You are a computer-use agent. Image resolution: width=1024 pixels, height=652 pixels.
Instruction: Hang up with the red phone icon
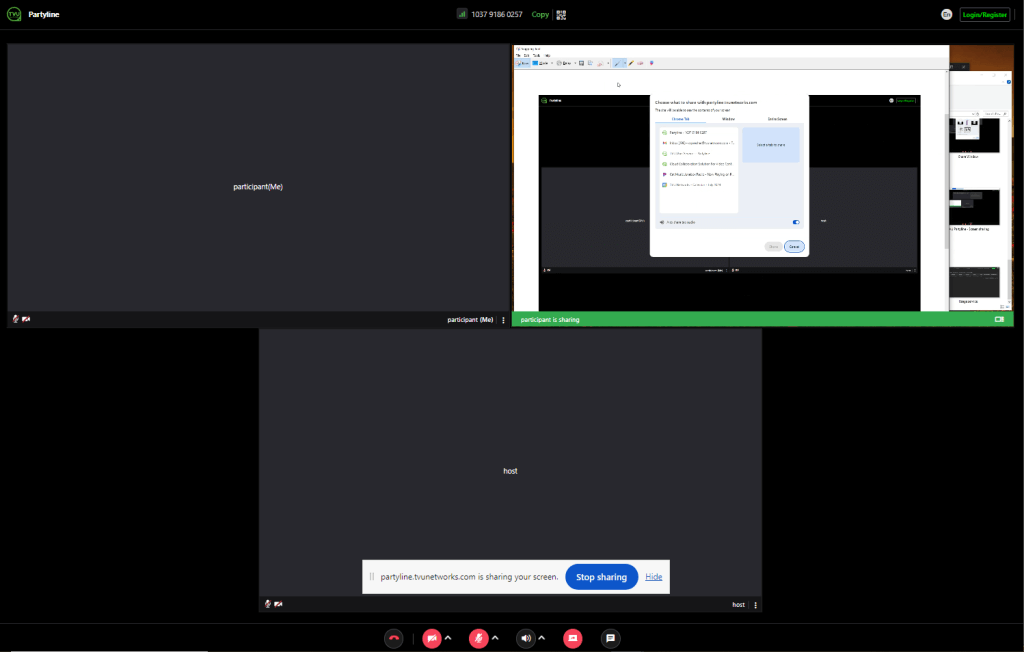(394, 638)
